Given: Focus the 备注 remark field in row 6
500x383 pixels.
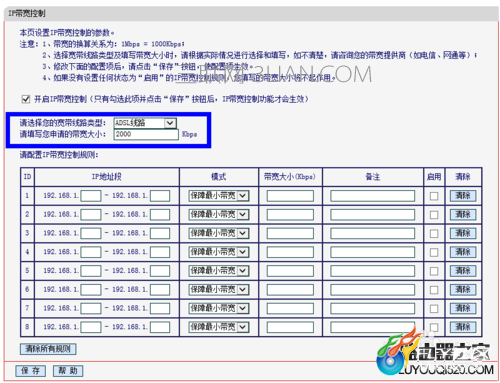Looking at the screenshot, I should pos(372,290).
